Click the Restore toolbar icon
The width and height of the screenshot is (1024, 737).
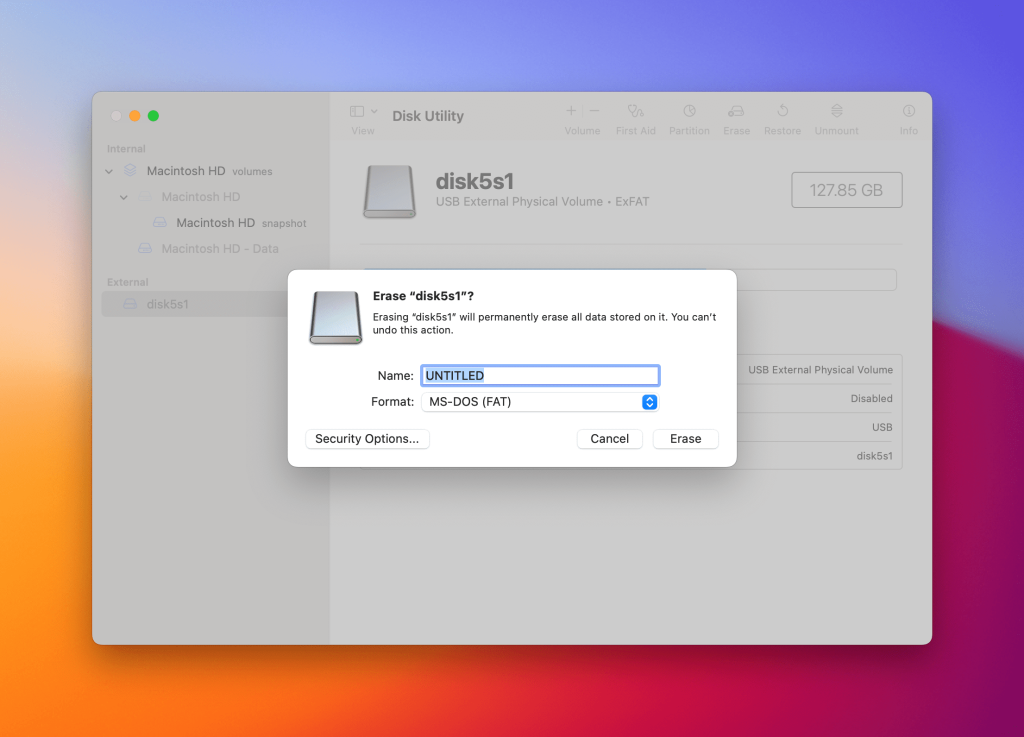(782, 111)
